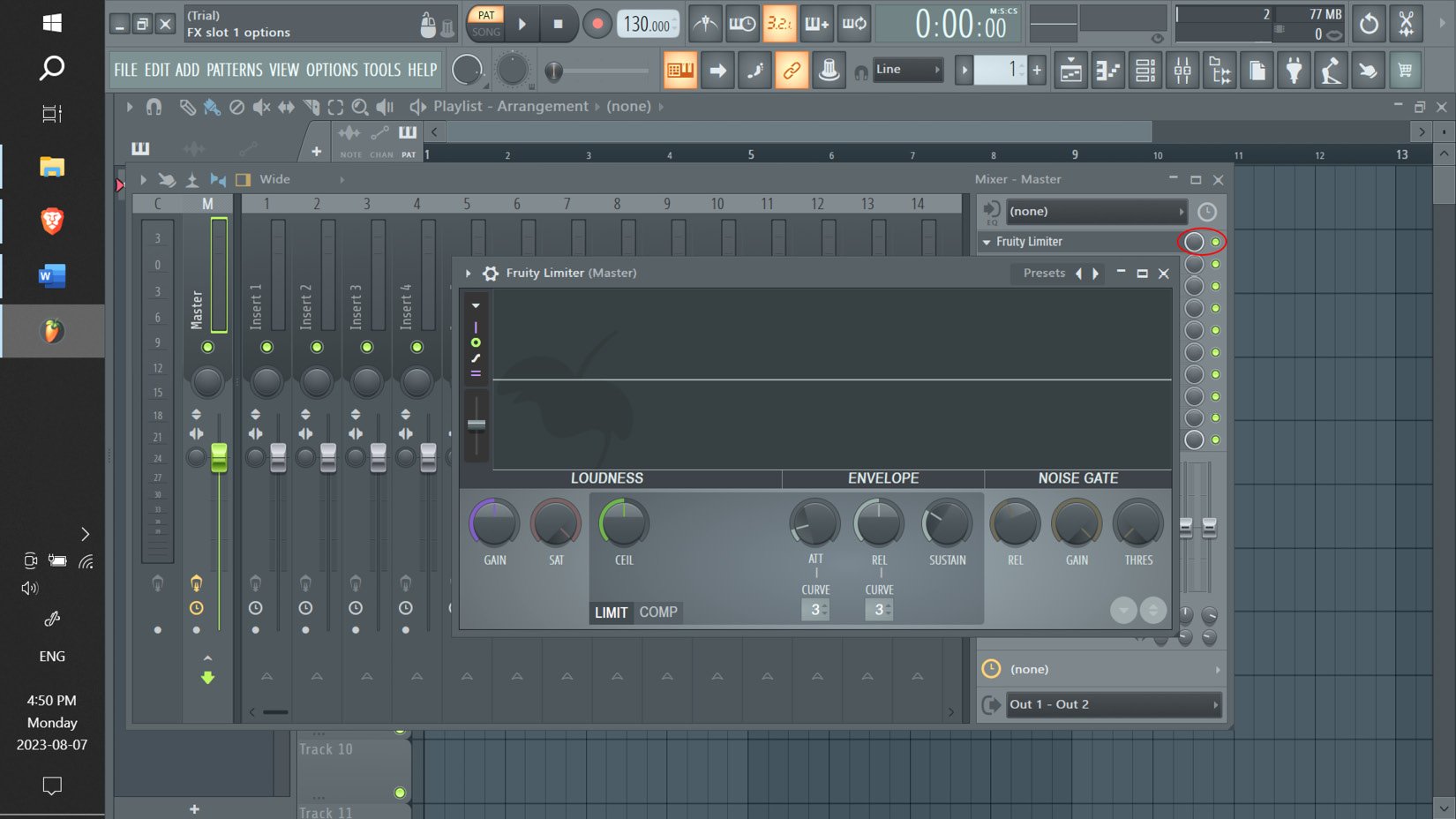Viewport: 1456px width, 819px height.
Task: Click the Record button
Action: click(x=597, y=24)
